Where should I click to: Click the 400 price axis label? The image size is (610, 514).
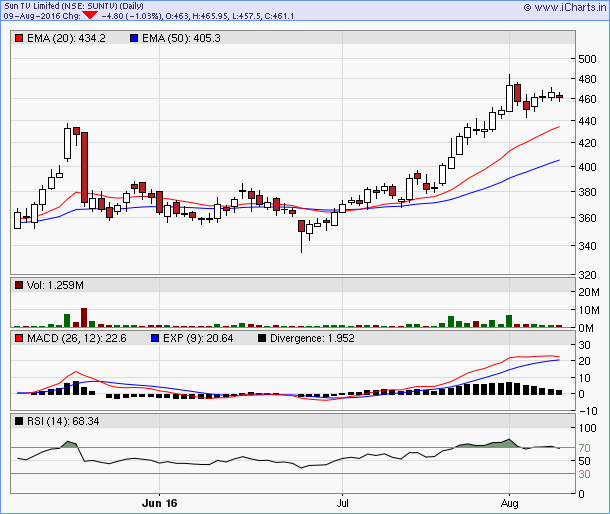click(x=587, y=167)
